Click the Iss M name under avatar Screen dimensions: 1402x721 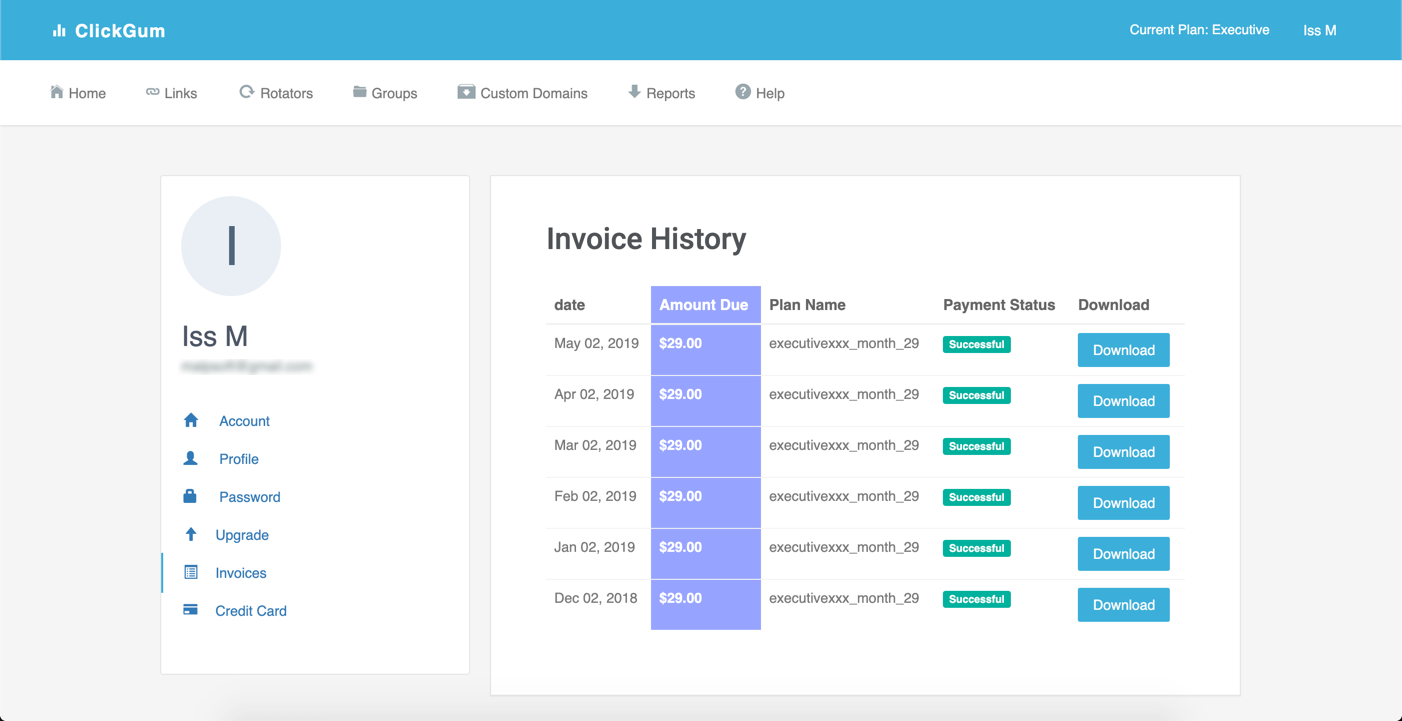tap(215, 336)
